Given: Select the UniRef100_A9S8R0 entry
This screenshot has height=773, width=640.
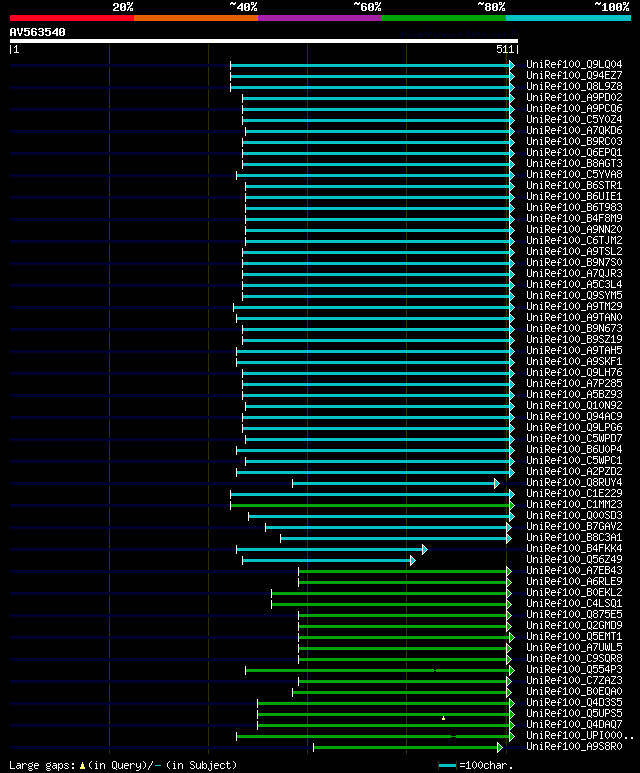Looking at the screenshot, I should coord(574,747).
